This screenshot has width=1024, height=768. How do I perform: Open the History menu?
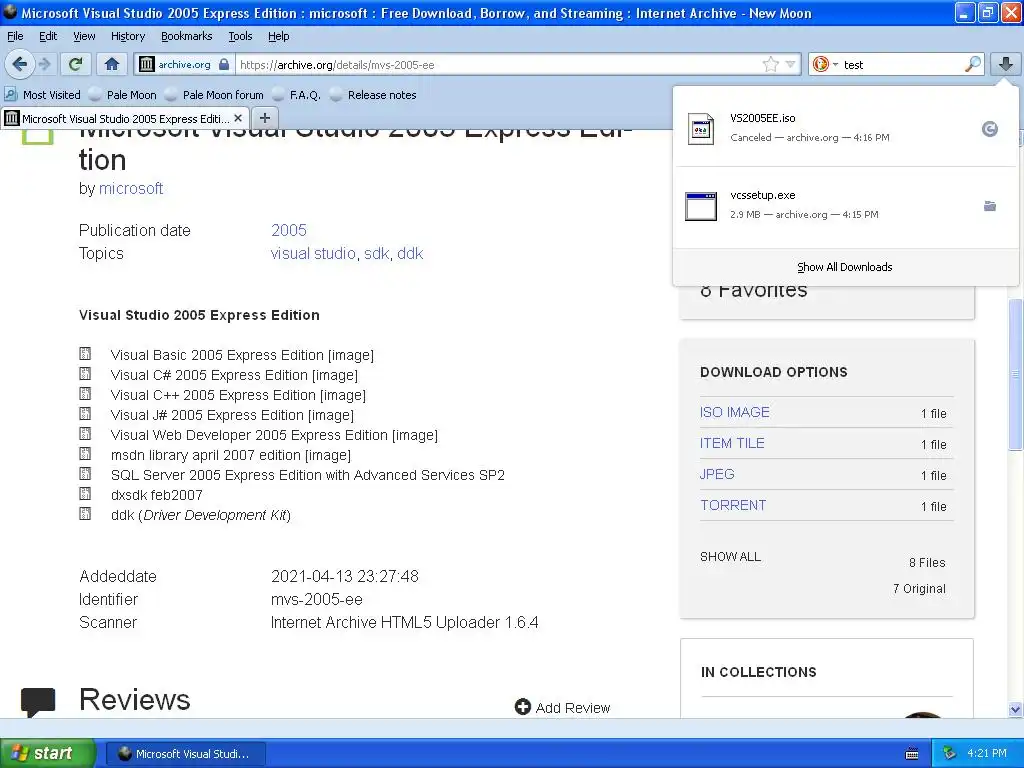point(127,36)
